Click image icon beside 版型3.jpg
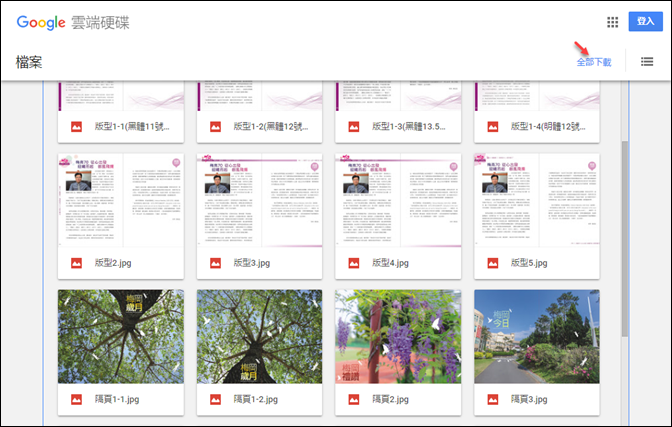Viewport: 672px width, 427px height. [215, 263]
